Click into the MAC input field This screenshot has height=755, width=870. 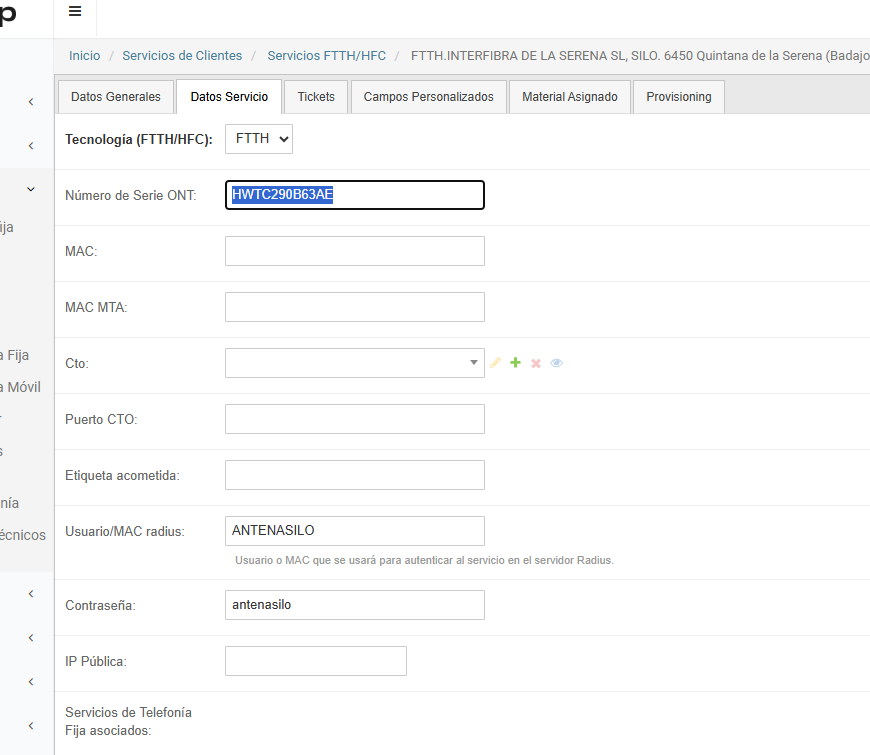(x=355, y=251)
